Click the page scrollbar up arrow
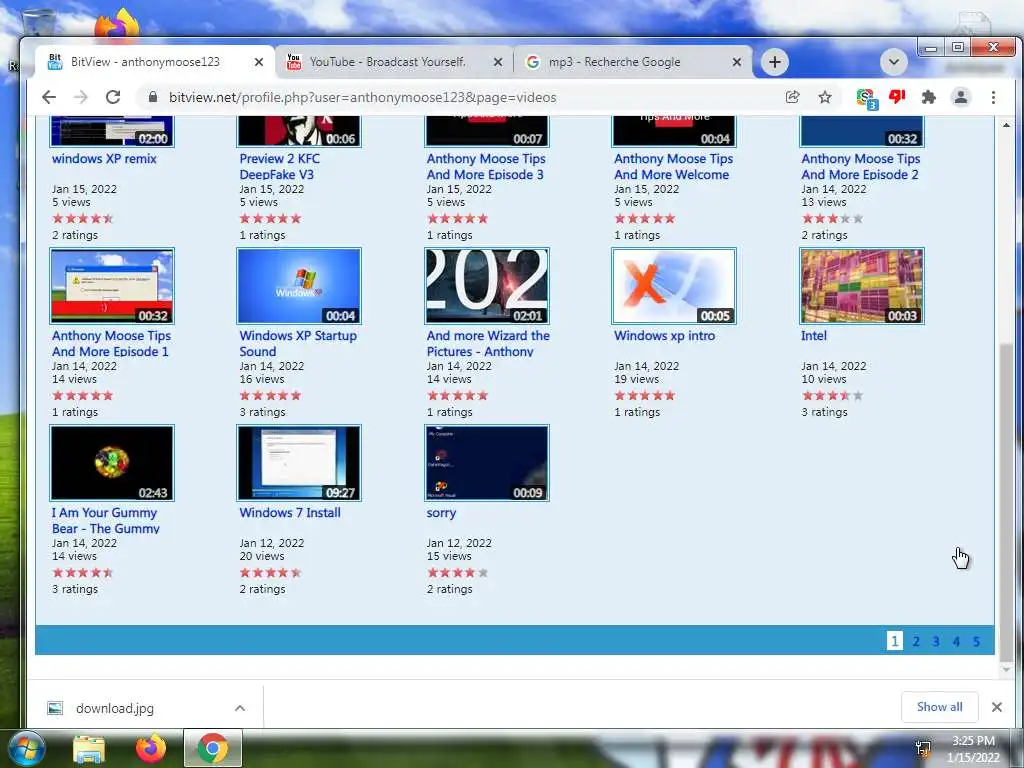The image size is (1024, 768). pyautogui.click(x=1006, y=124)
